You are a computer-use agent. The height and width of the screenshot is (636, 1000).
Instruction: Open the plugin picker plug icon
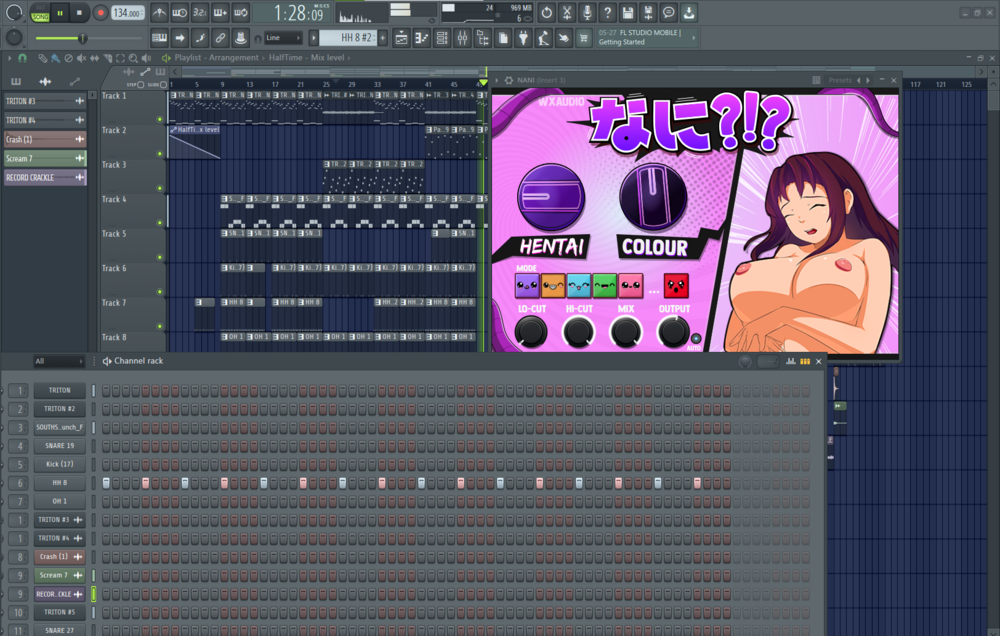point(524,38)
